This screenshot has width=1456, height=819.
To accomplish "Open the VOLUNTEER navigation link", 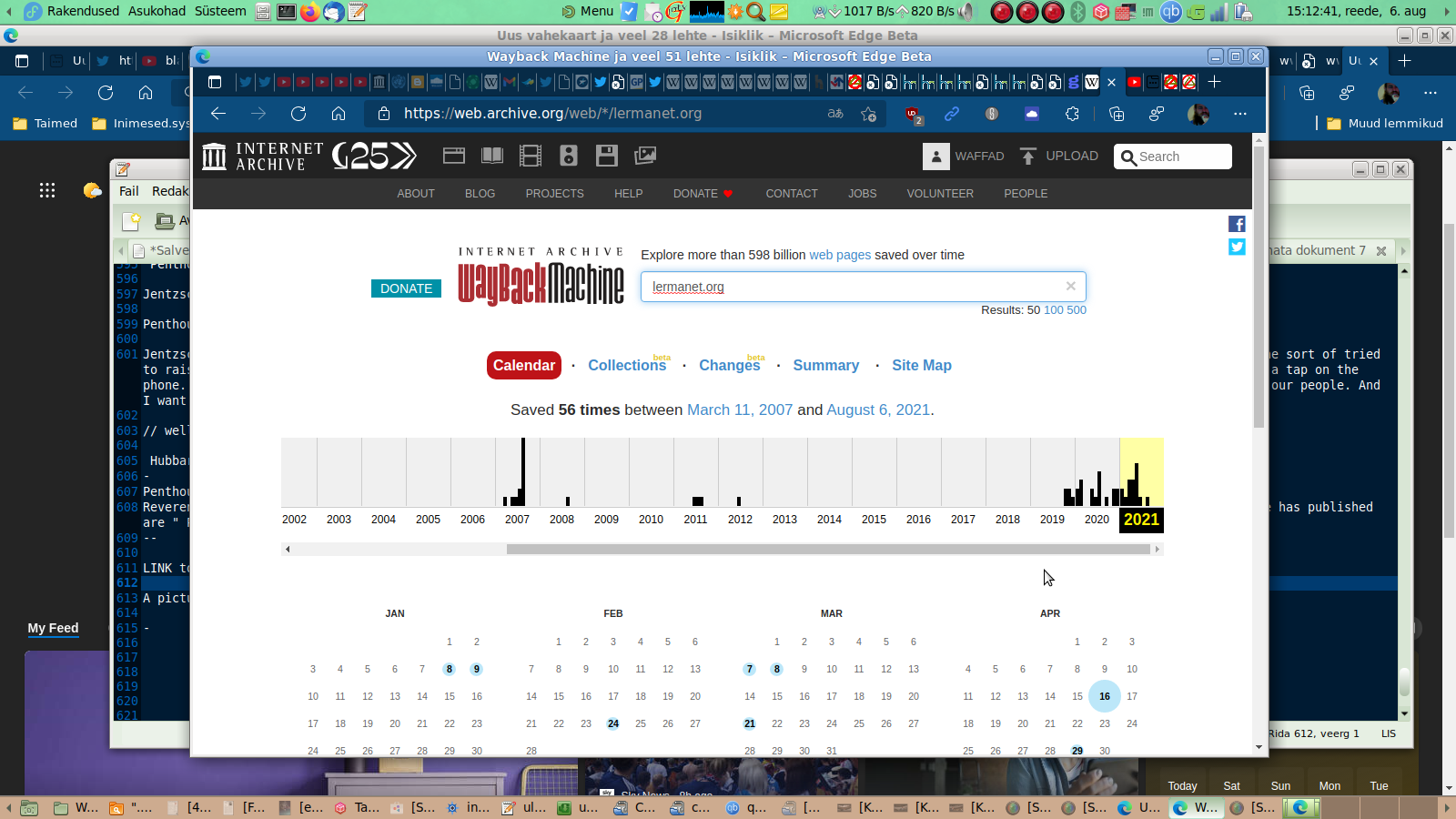I will [940, 194].
